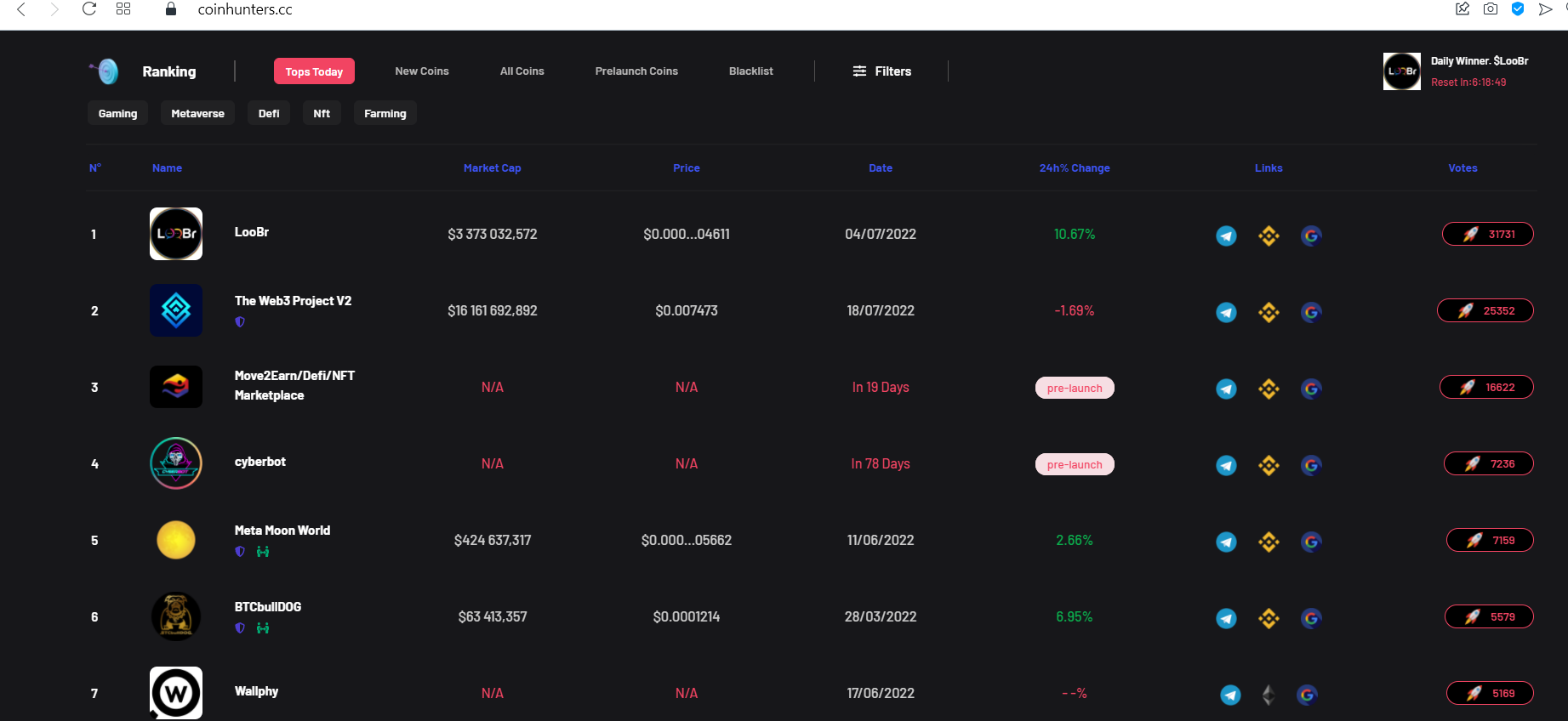The width and height of the screenshot is (1568, 721).
Task: Open the BTCbullDOG coin name link
Action: click(x=268, y=607)
